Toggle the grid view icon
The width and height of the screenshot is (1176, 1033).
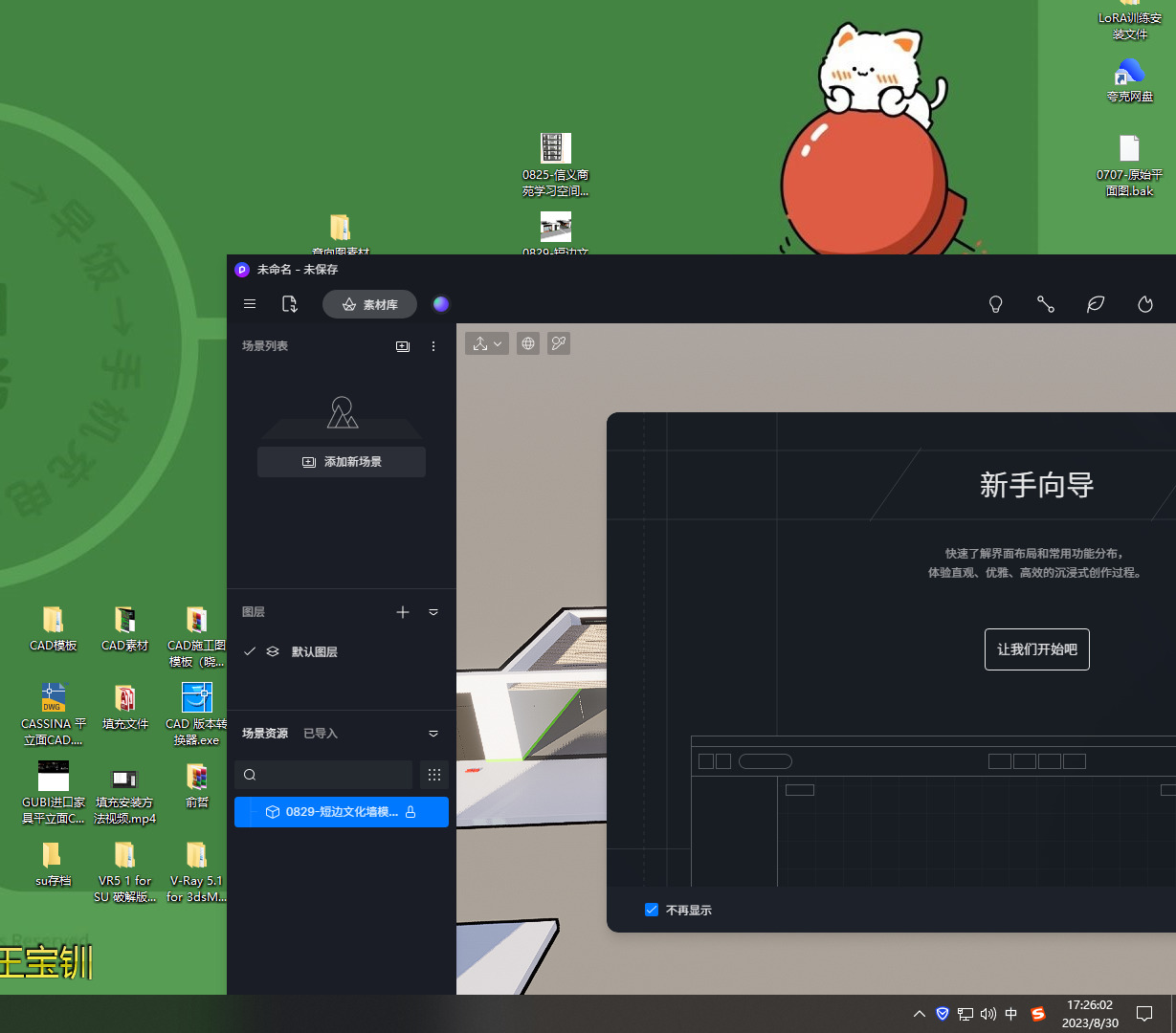point(434,775)
